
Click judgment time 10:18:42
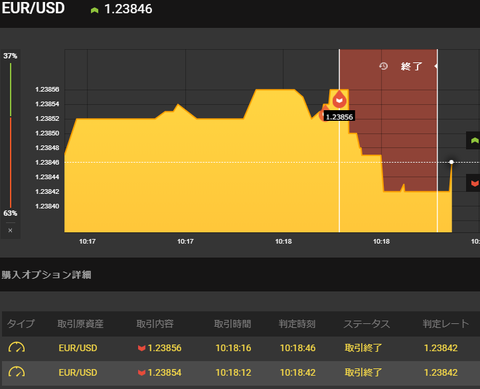[298, 373]
